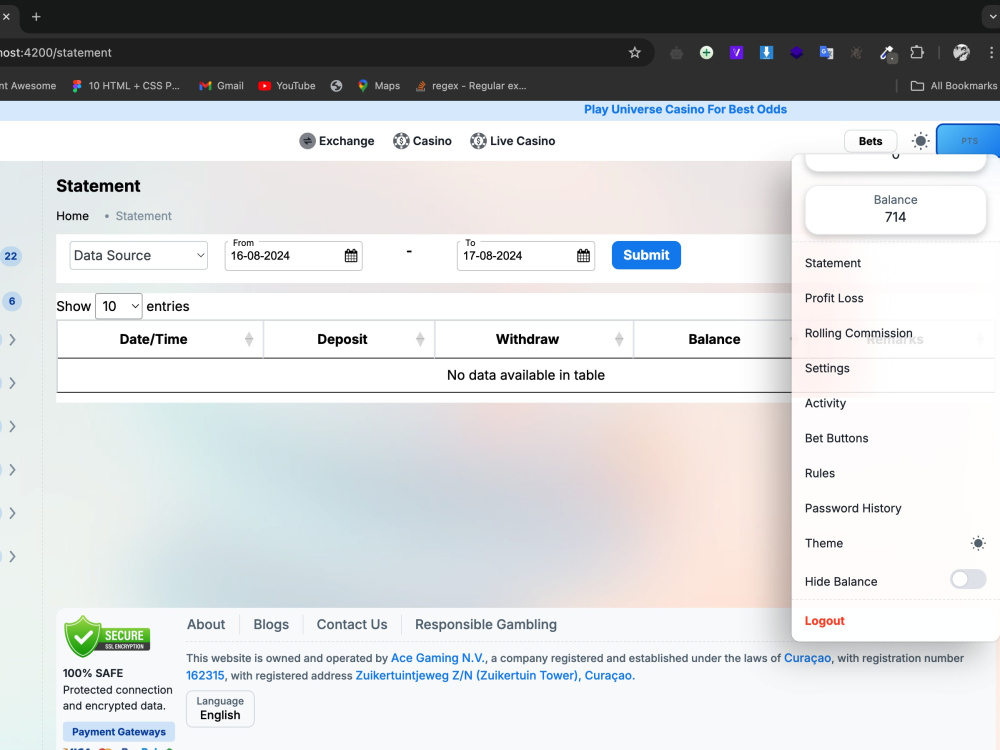Click the Payment Gateways label
Screen dimensions: 1000x750
coord(119,732)
